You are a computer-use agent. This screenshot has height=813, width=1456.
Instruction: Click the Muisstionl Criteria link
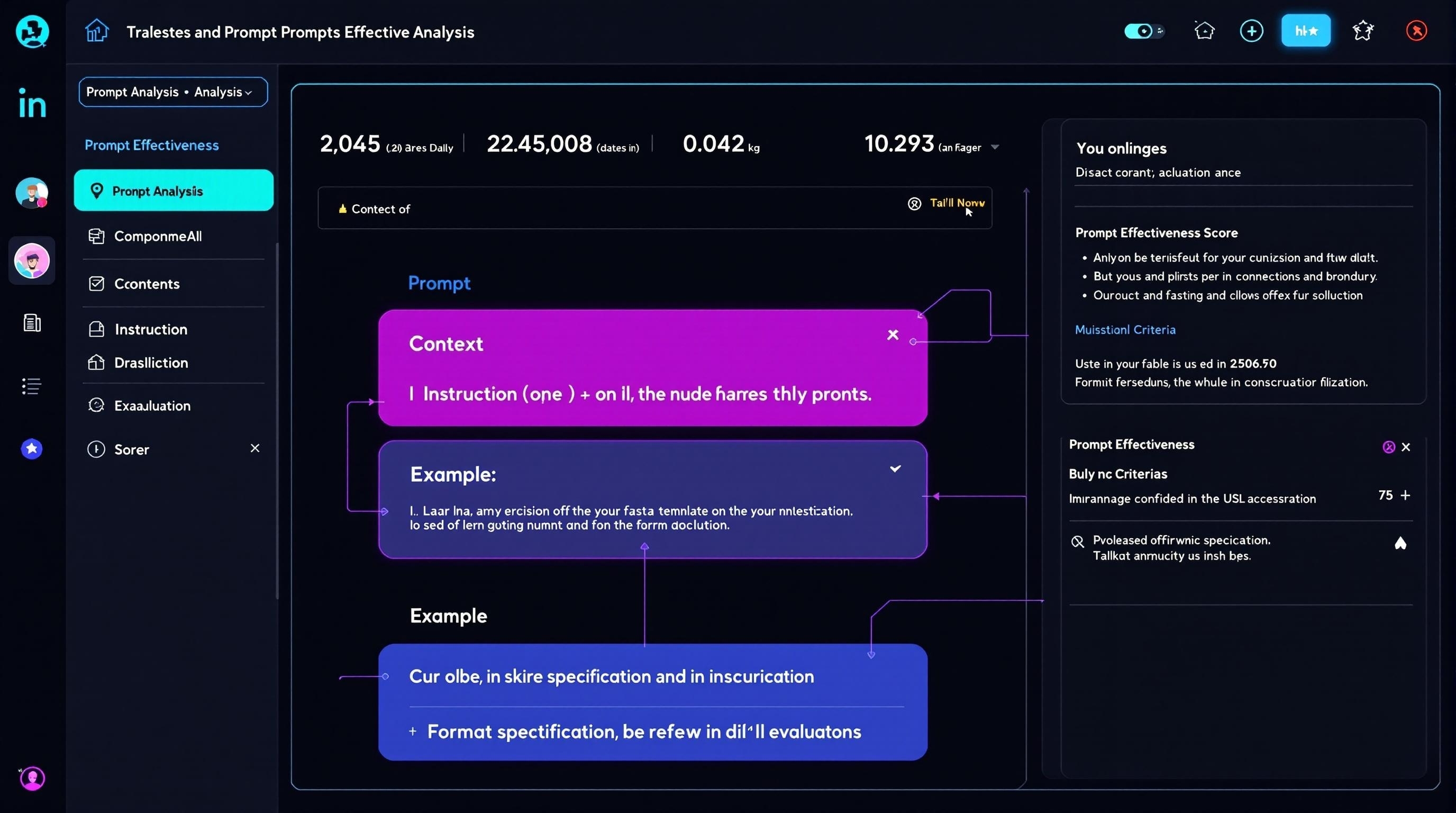tap(1125, 330)
